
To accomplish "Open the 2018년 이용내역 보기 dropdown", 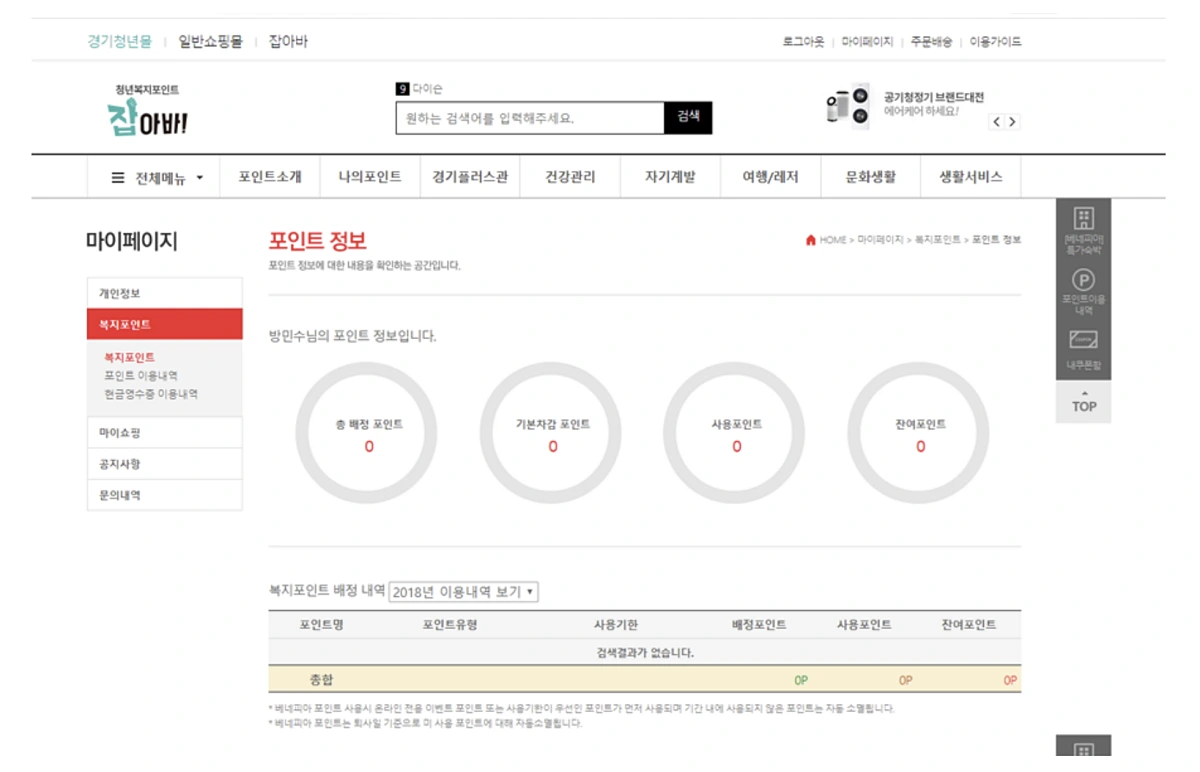I will (463, 591).
